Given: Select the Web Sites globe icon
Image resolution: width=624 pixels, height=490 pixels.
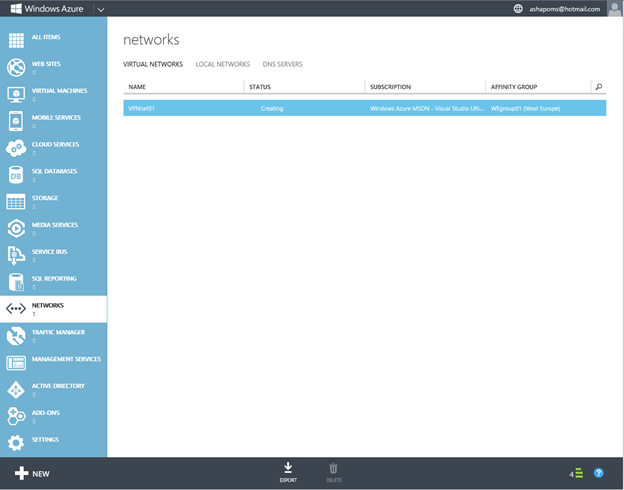Looking at the screenshot, I should (16, 67).
